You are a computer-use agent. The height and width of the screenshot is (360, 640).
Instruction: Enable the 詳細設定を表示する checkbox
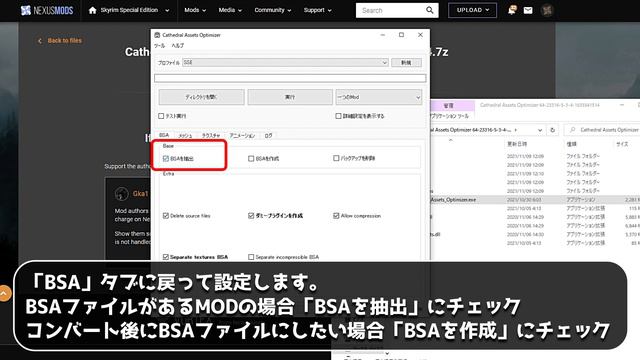338,116
